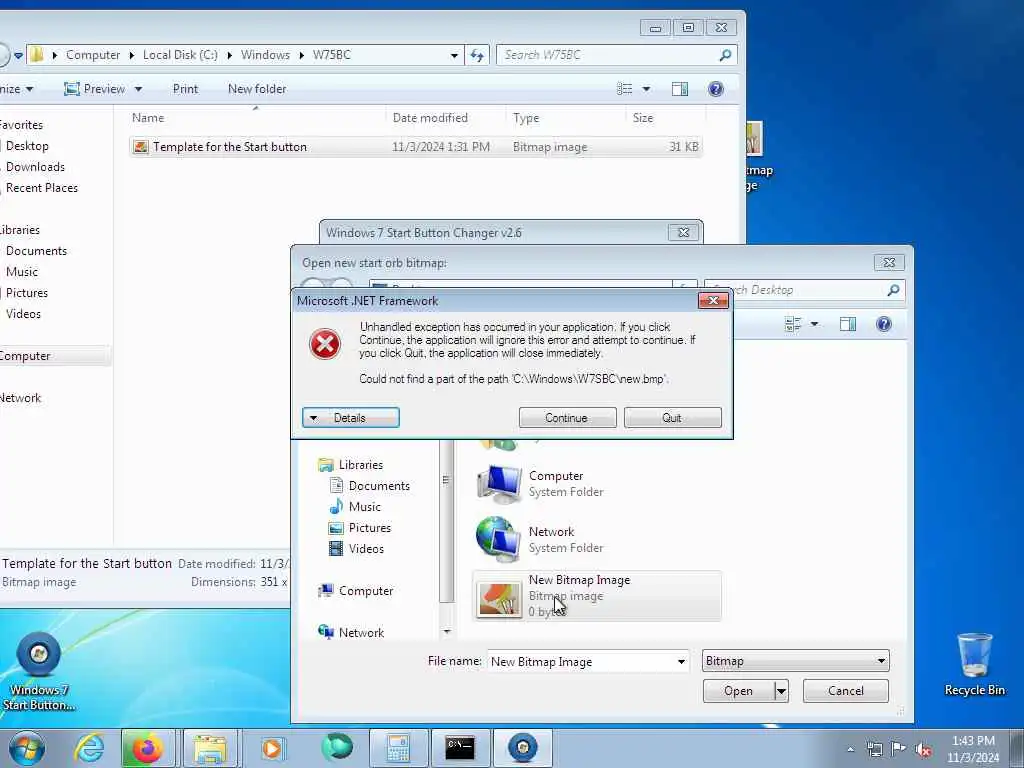Select Videos in Explorer libraries sidebar
The image size is (1024, 768).
click(23, 313)
